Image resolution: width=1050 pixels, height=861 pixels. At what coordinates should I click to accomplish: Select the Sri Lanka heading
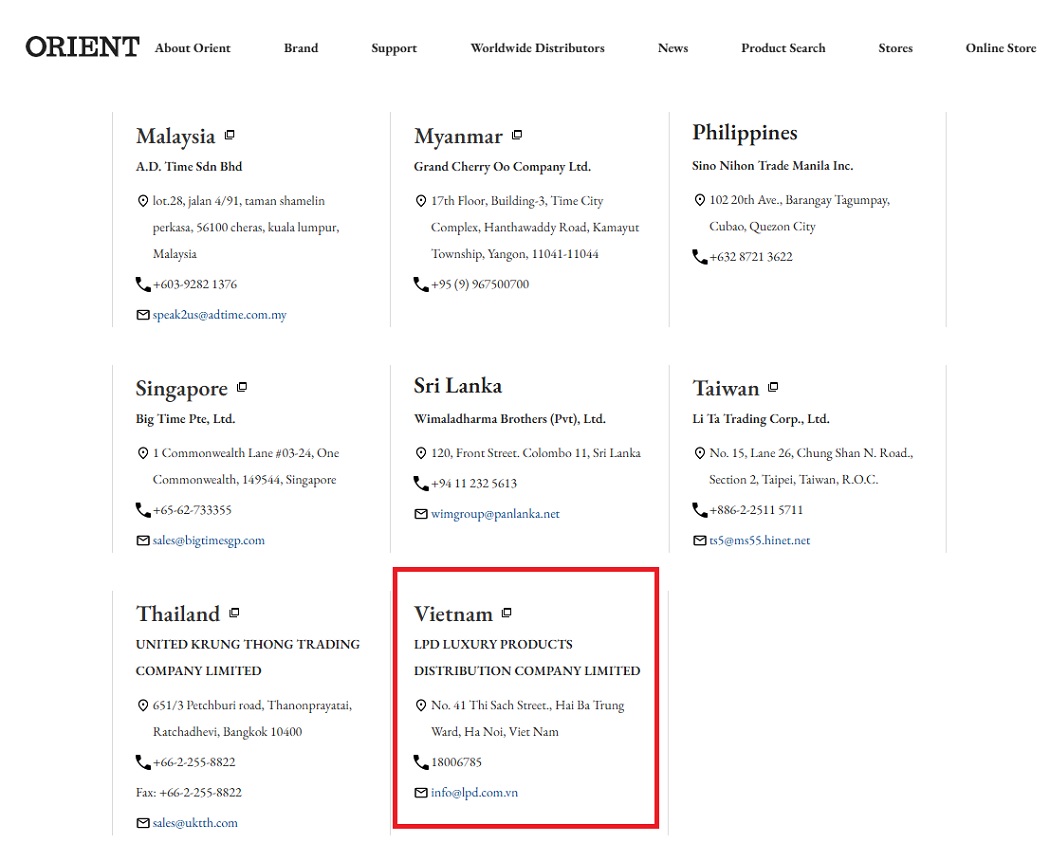click(458, 386)
